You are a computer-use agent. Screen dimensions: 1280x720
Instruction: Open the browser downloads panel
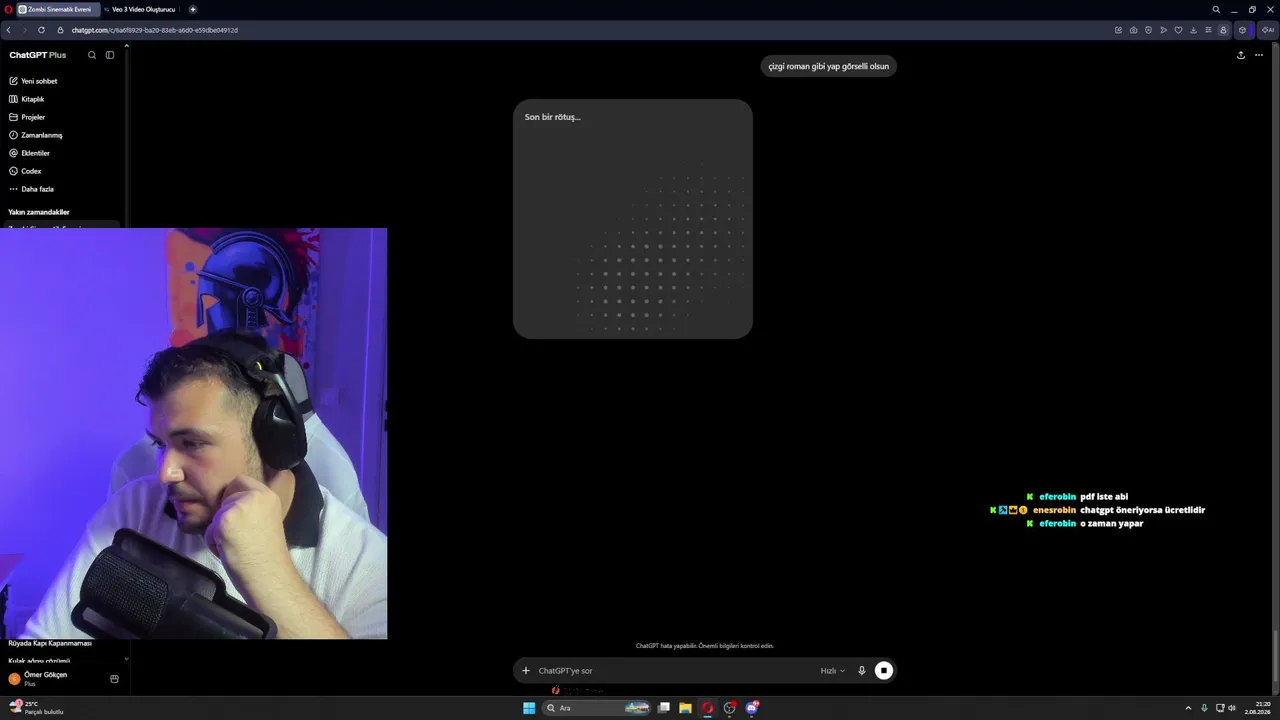tap(1193, 30)
